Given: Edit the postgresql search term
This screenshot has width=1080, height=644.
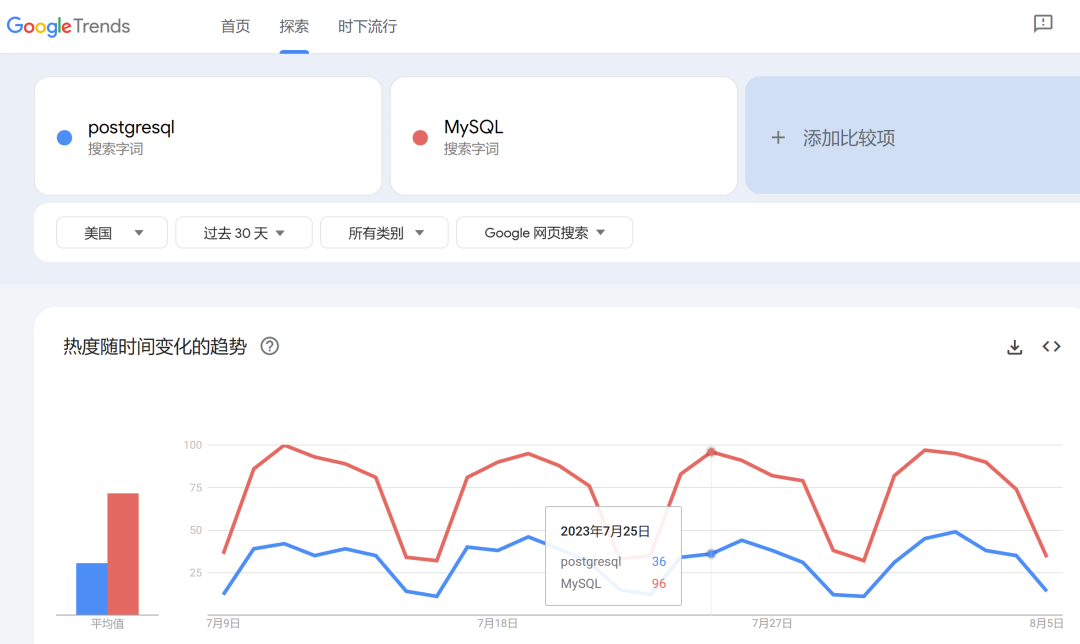Looking at the screenshot, I should tap(208, 136).
